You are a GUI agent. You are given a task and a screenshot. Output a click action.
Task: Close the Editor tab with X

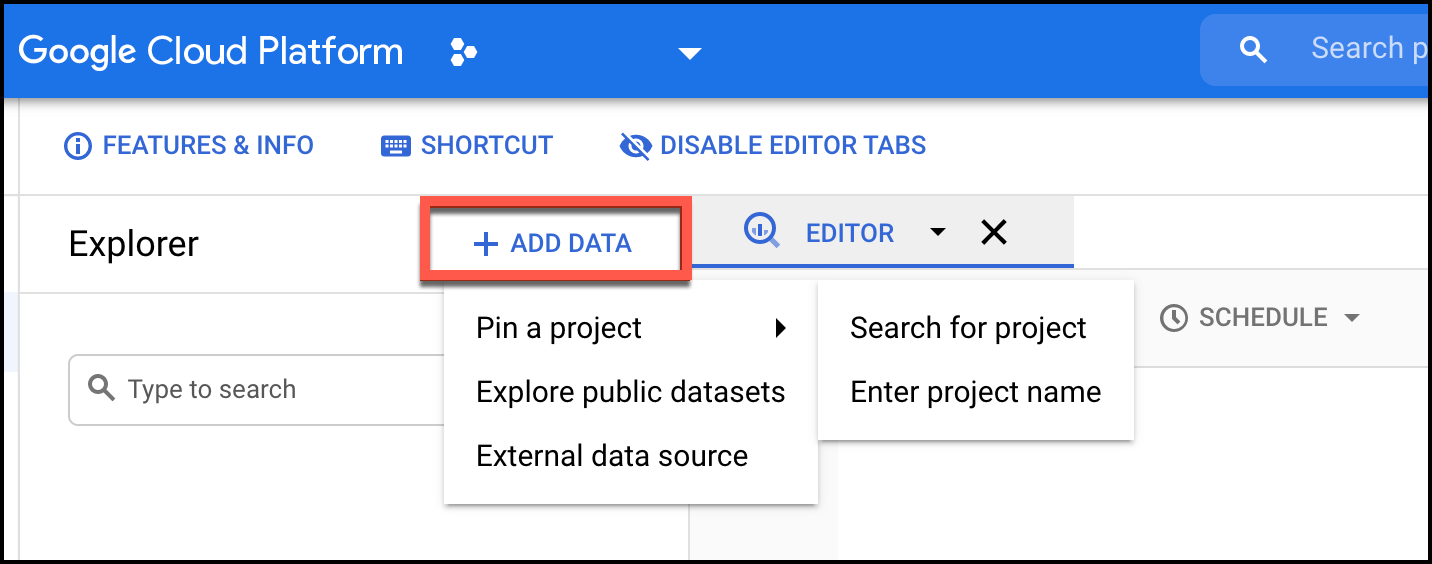[x=993, y=233]
